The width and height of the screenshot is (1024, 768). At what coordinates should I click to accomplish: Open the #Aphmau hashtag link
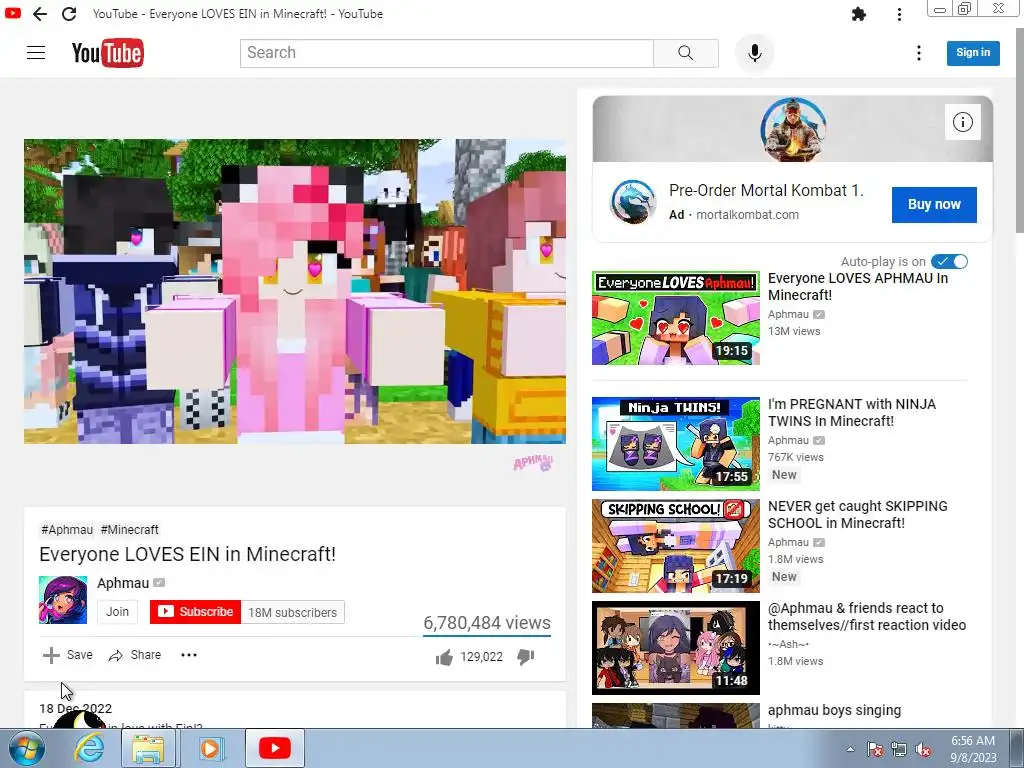coord(67,530)
